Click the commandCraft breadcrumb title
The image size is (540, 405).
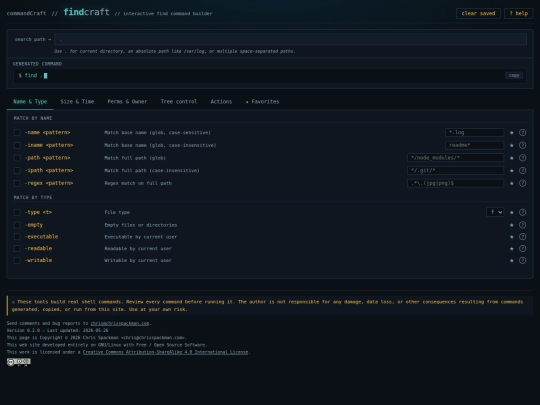[x=27, y=13]
